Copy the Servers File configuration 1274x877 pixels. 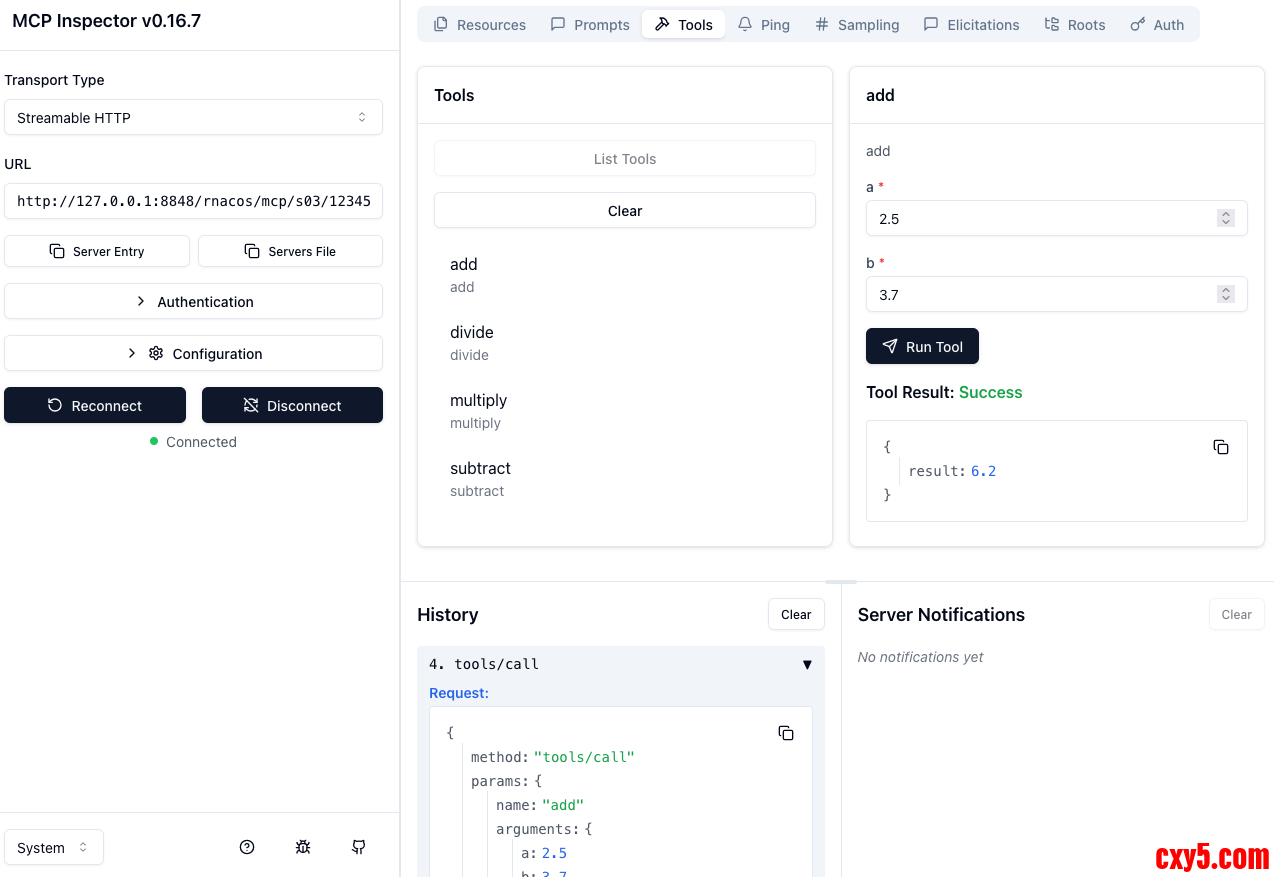(290, 251)
